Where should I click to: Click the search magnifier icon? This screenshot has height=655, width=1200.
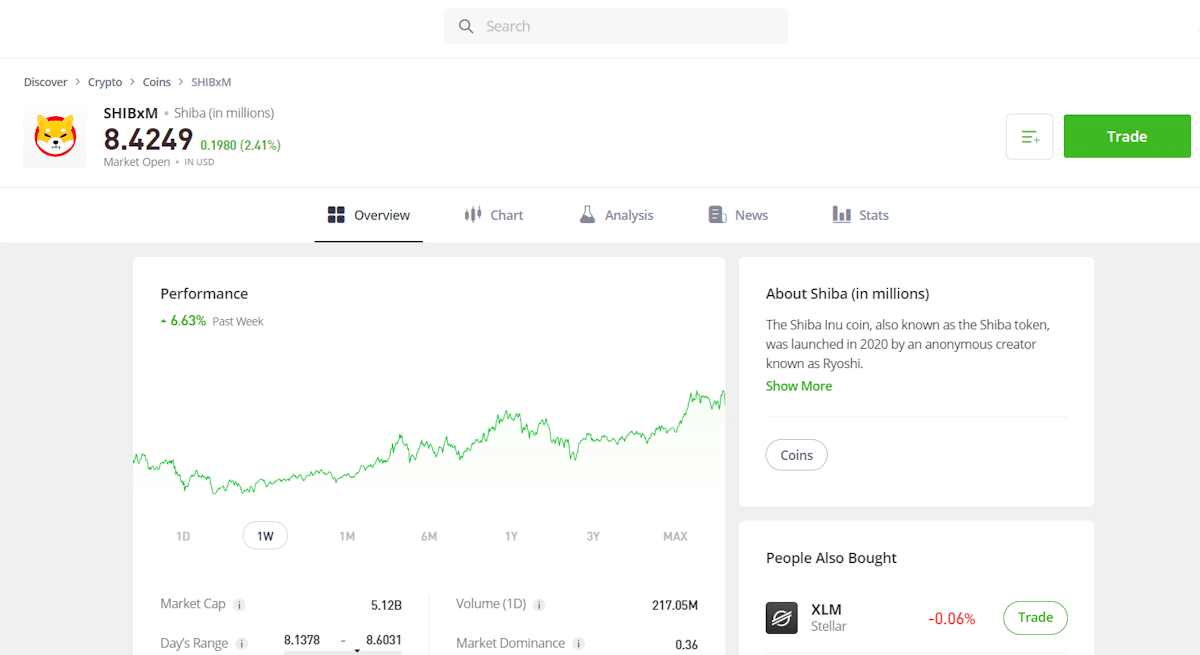466,26
